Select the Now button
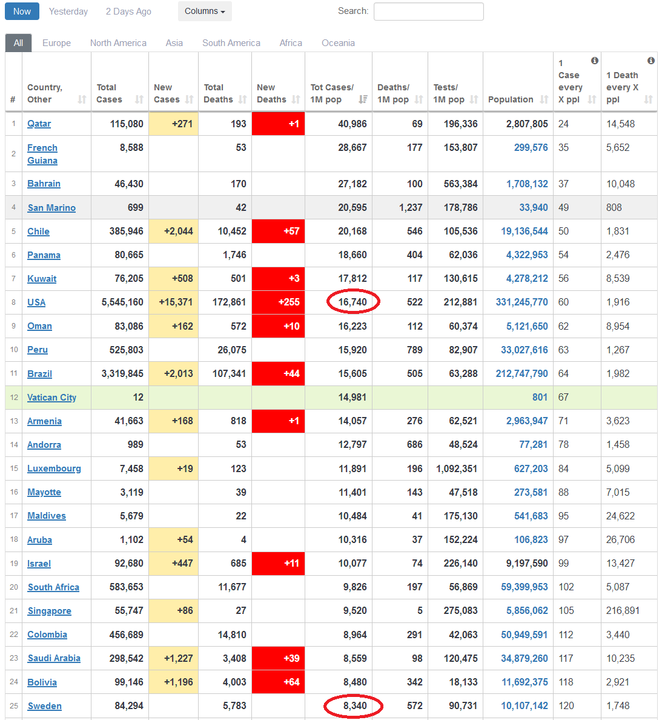The width and height of the screenshot is (662, 720). pyautogui.click(x=22, y=11)
